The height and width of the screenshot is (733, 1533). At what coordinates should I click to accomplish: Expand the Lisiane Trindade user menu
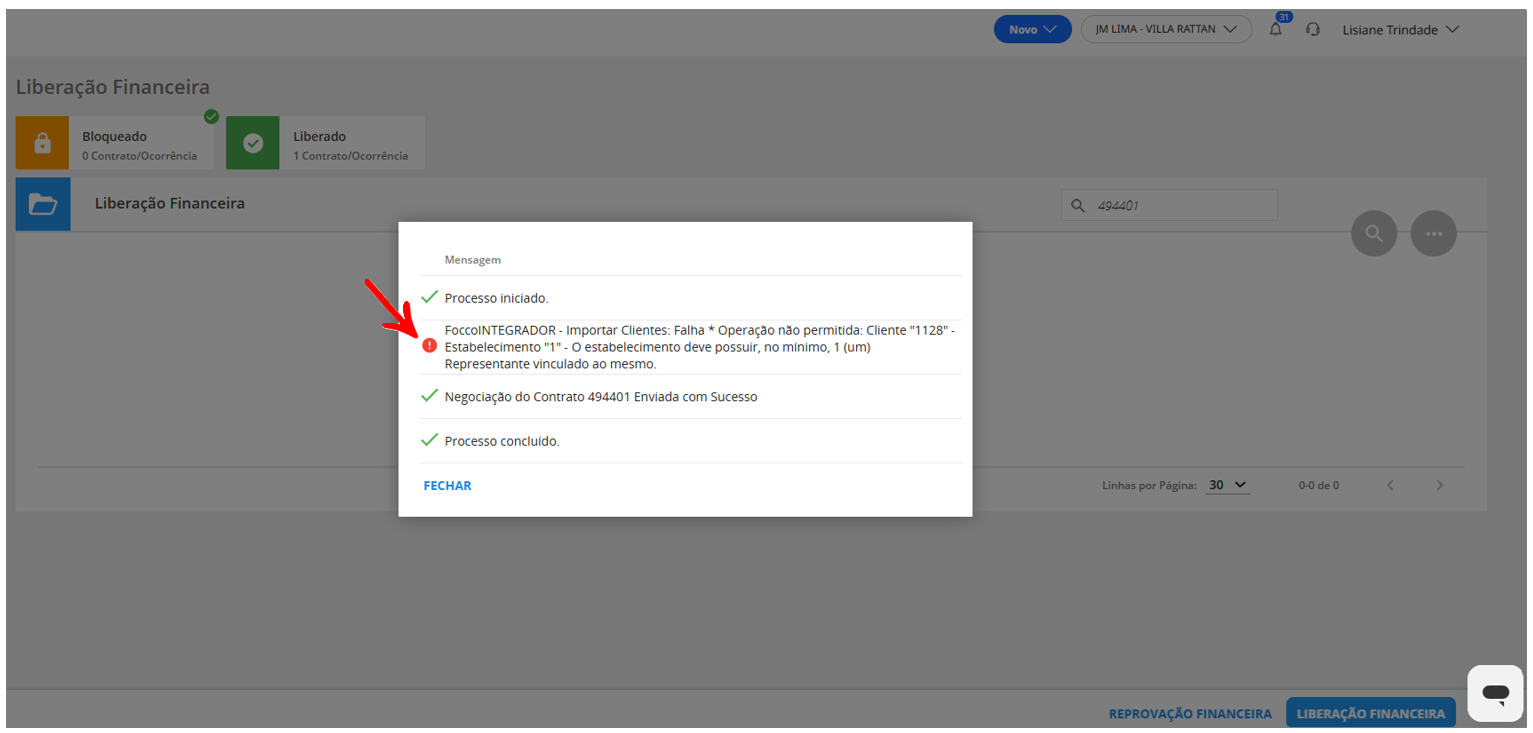(x=1400, y=30)
